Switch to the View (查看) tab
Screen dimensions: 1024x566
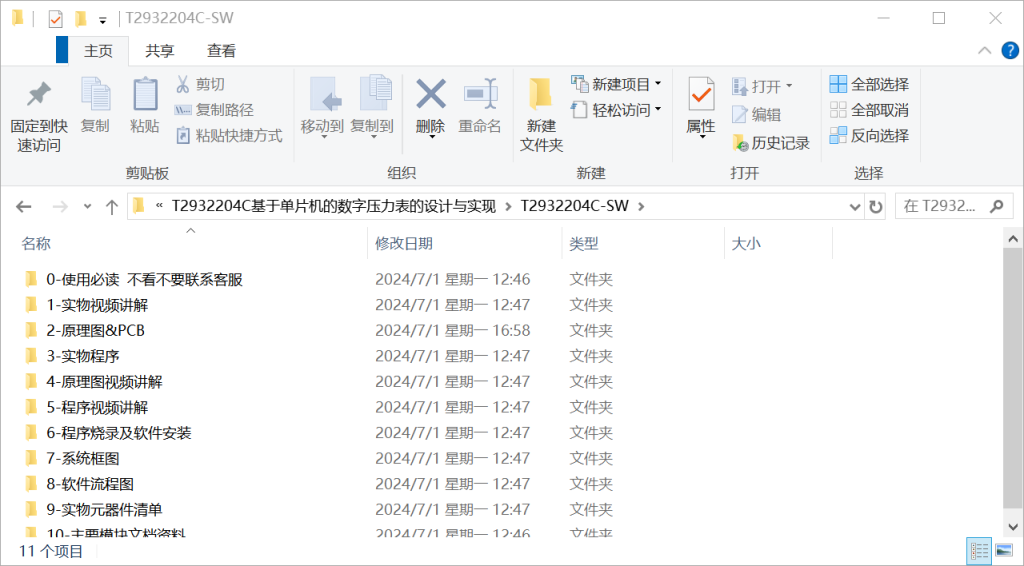click(x=221, y=51)
